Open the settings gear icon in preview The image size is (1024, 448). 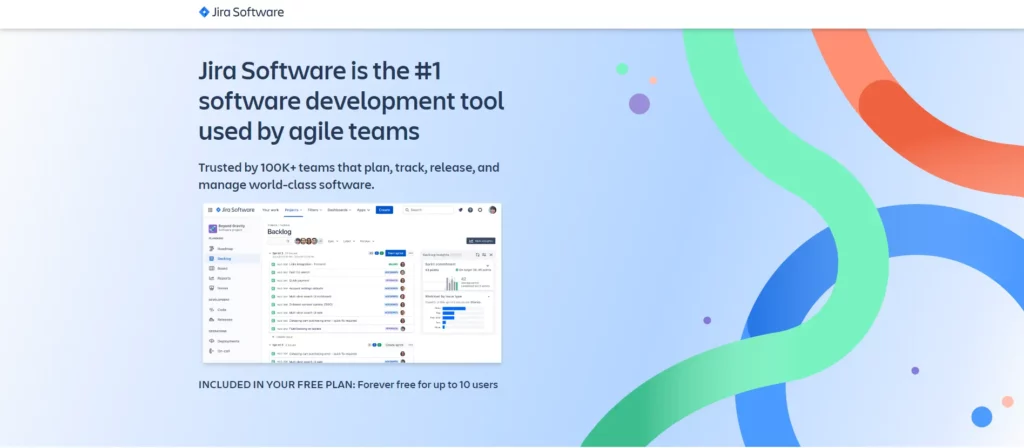(480, 210)
